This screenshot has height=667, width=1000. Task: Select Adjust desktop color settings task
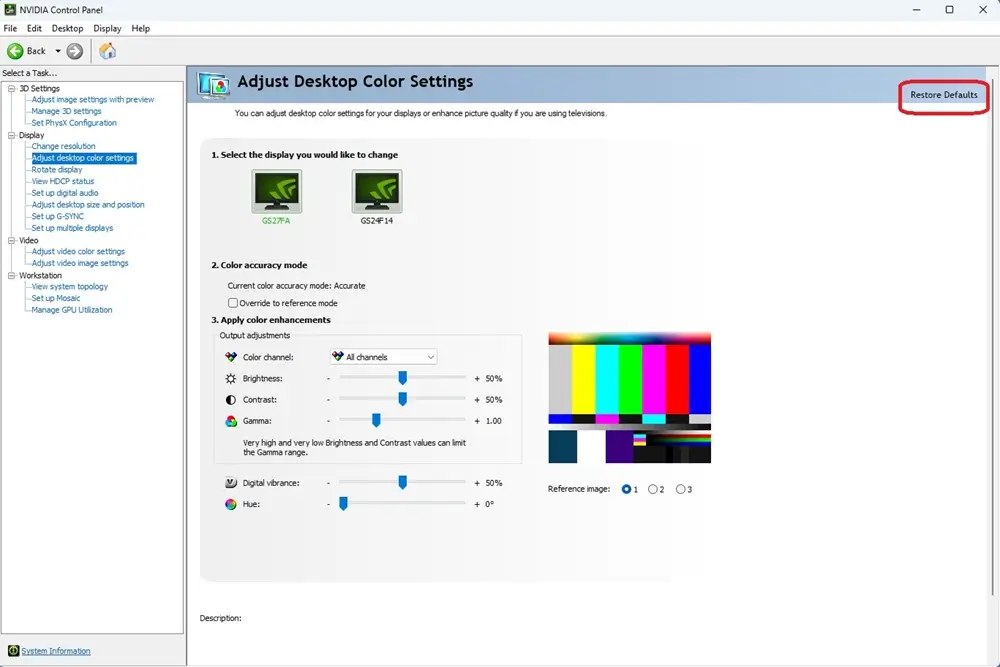(x=83, y=158)
